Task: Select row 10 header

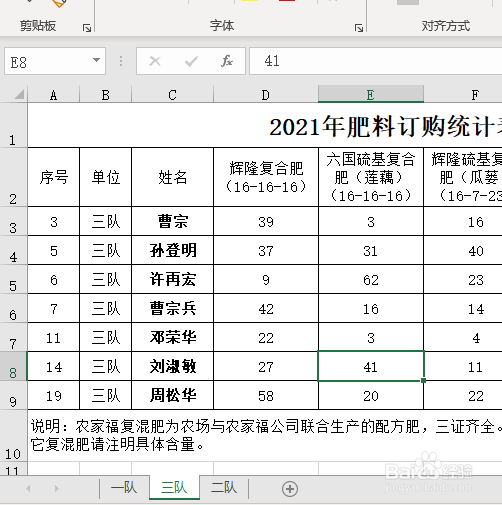Action: tap(13, 436)
